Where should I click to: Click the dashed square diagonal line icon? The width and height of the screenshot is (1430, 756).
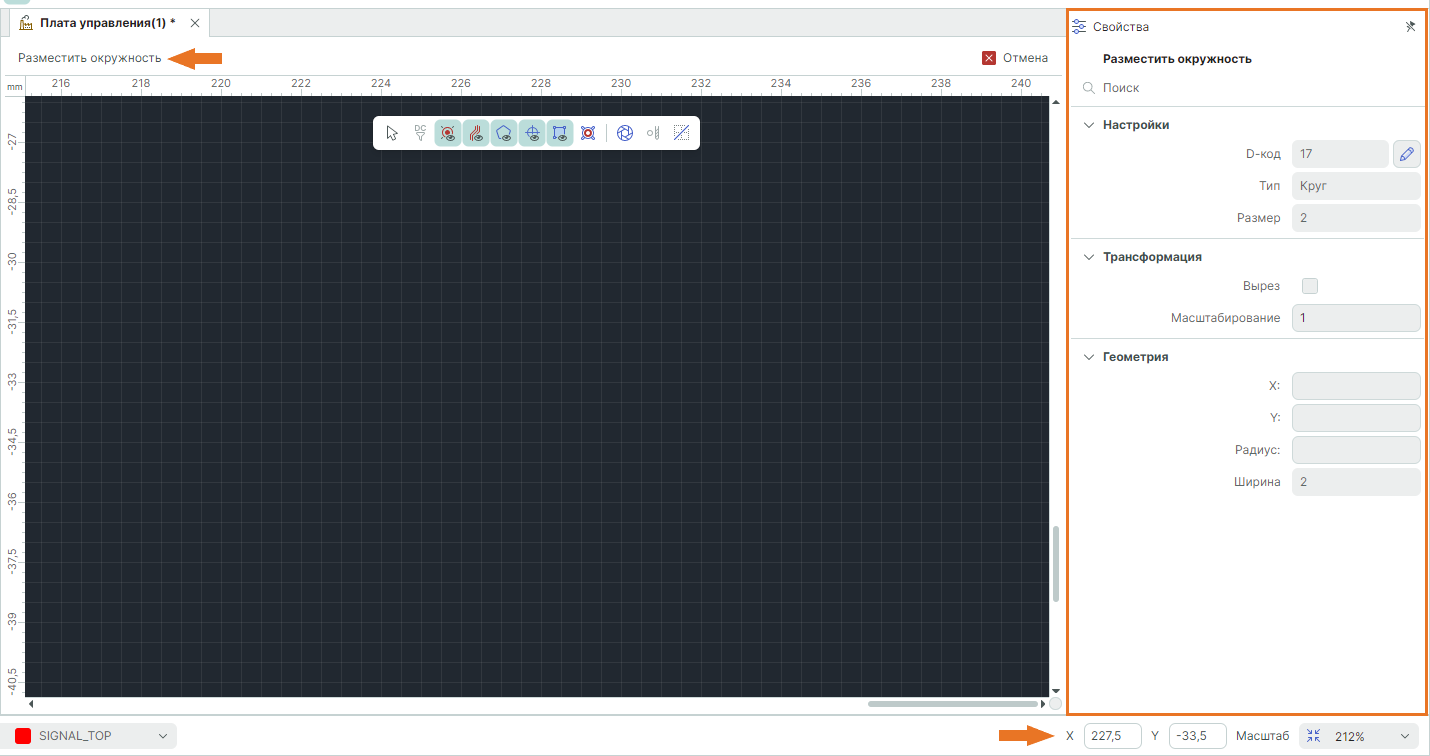click(681, 133)
